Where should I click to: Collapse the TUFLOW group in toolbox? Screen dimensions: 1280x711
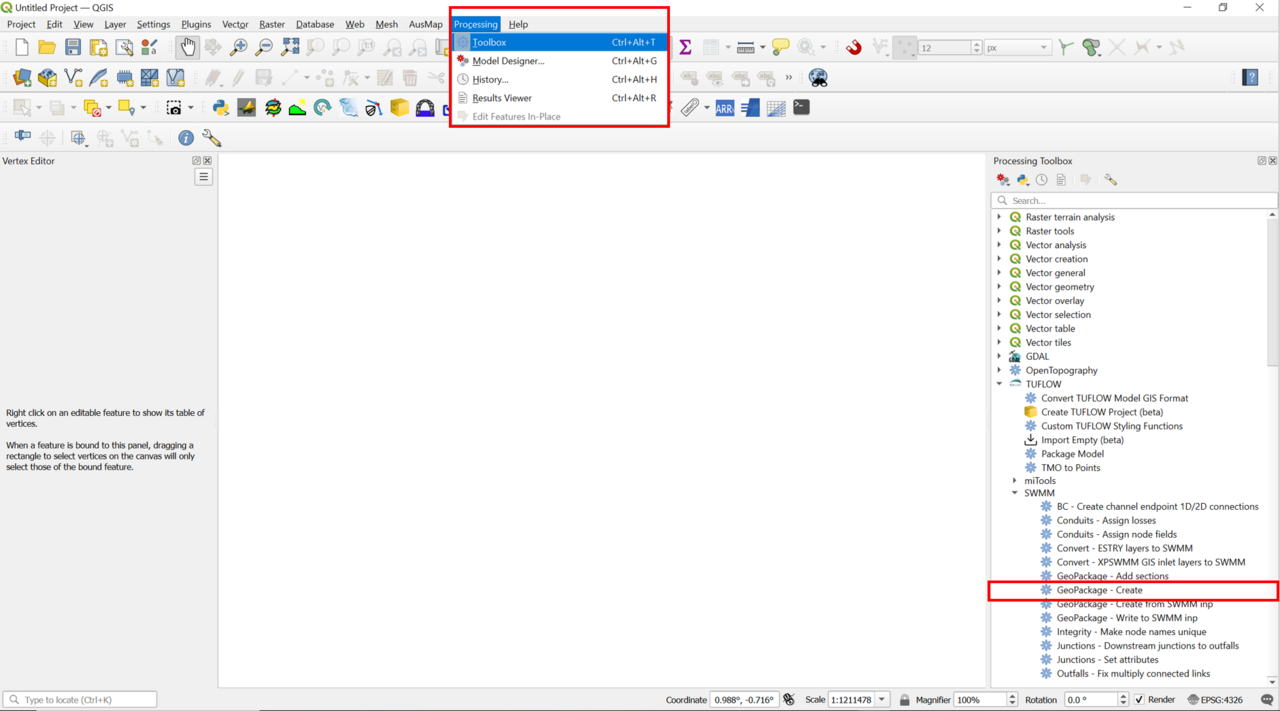point(999,384)
